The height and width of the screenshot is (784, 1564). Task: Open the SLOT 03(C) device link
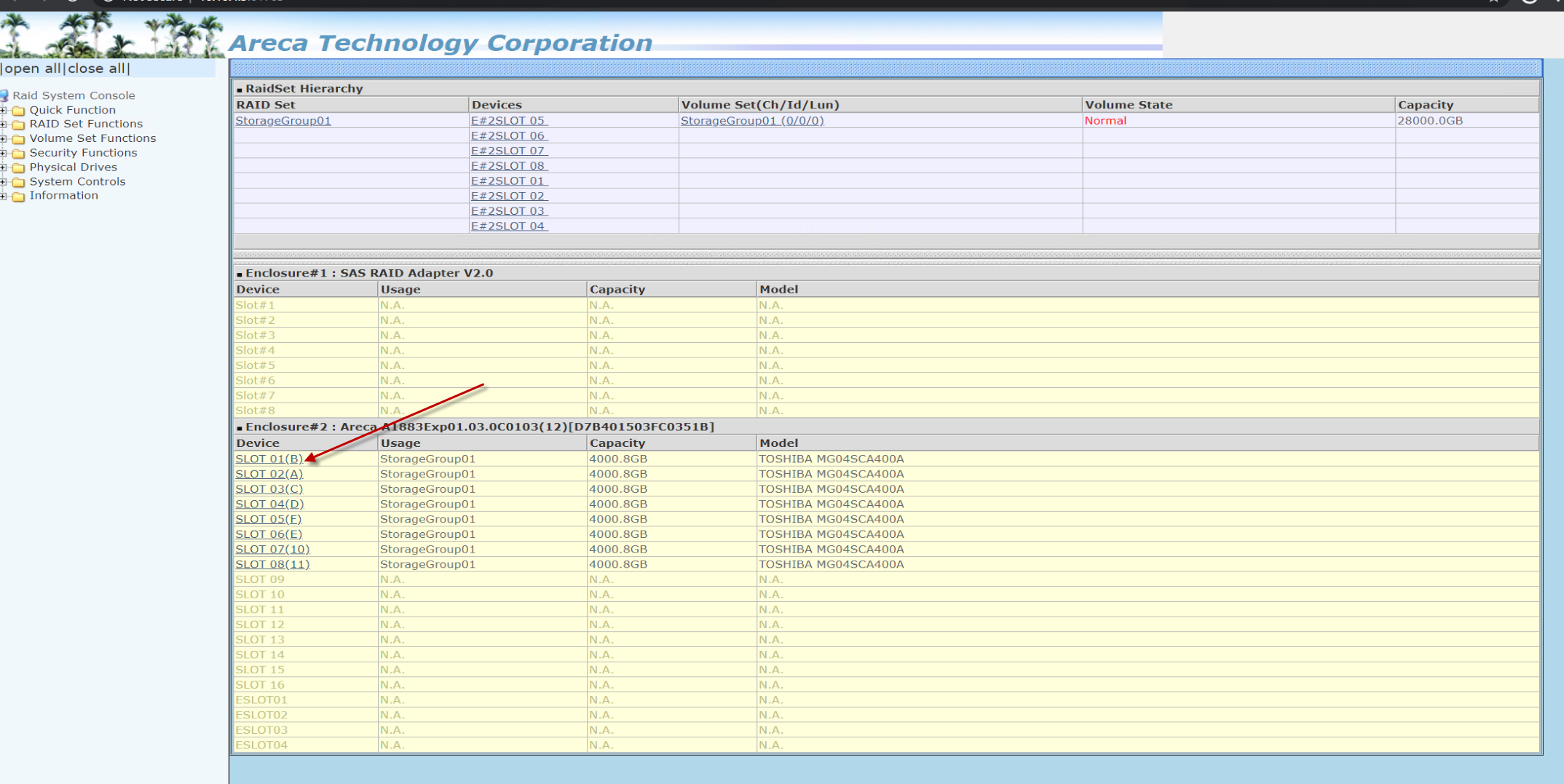[x=269, y=489]
